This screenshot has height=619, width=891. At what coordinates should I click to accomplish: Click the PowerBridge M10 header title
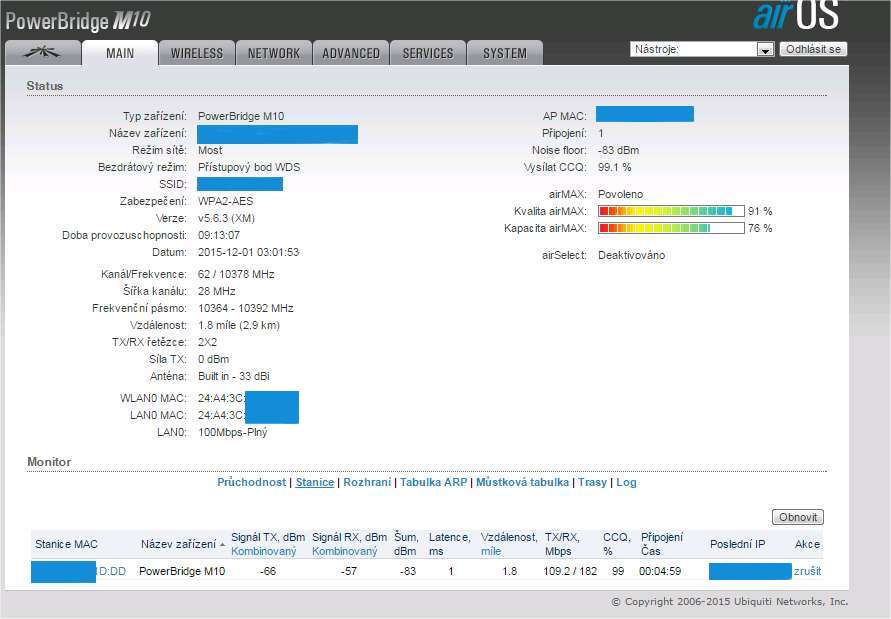(x=78, y=21)
